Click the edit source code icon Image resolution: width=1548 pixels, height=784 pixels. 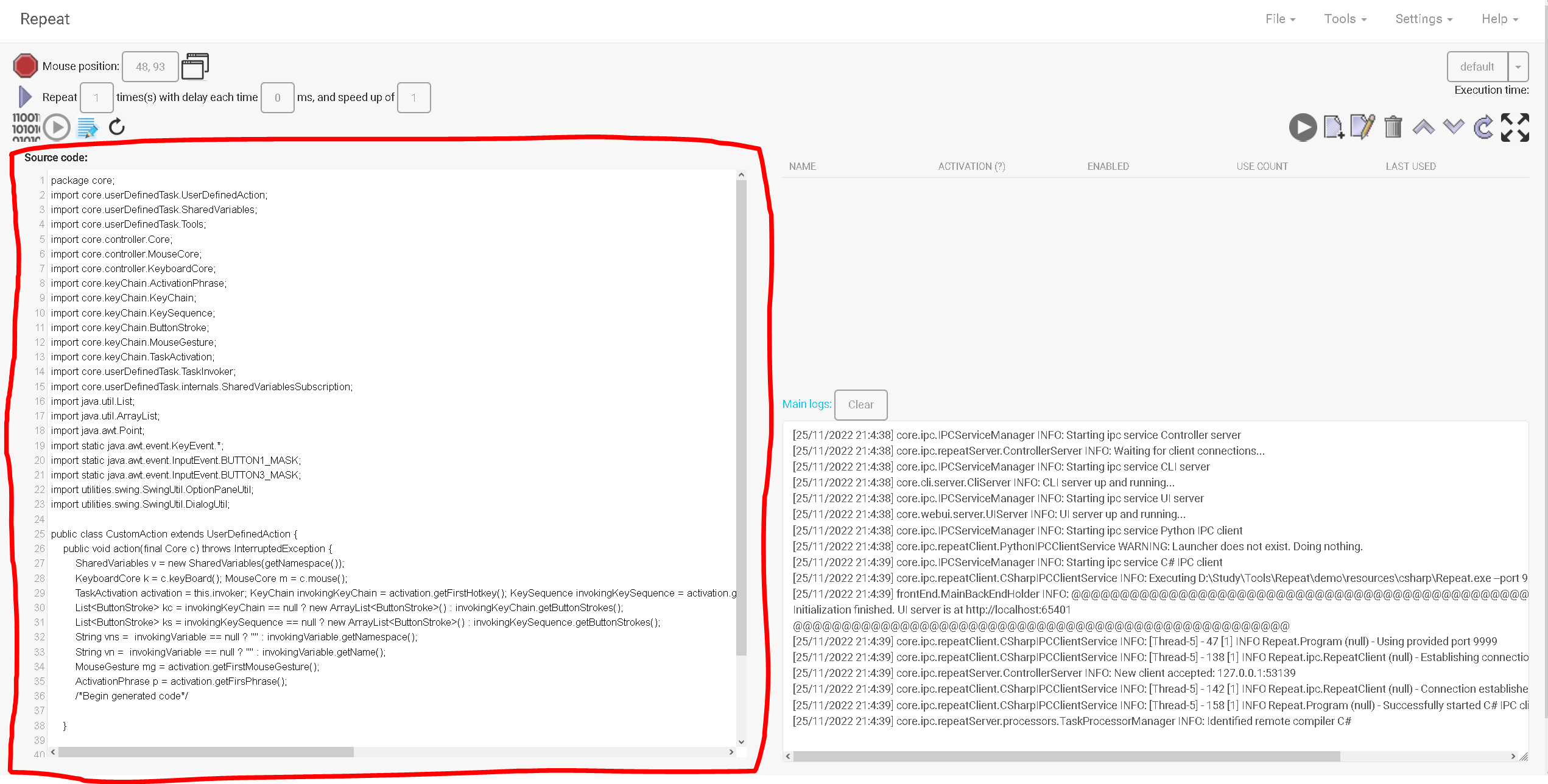pos(88,127)
